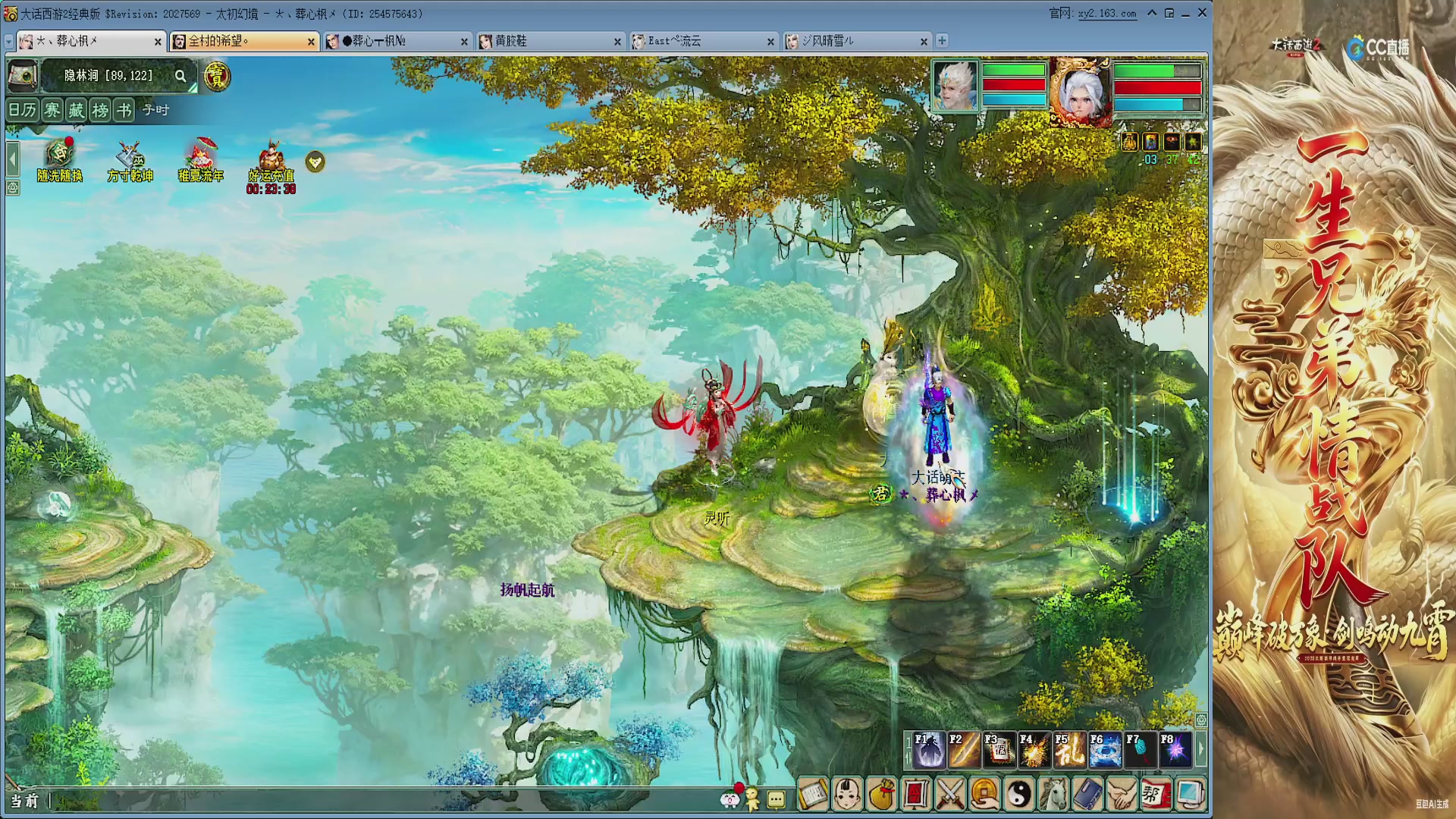Viewport: 1456px width, 819px height.
Task: Open the gold inventory bag
Action: (881, 795)
